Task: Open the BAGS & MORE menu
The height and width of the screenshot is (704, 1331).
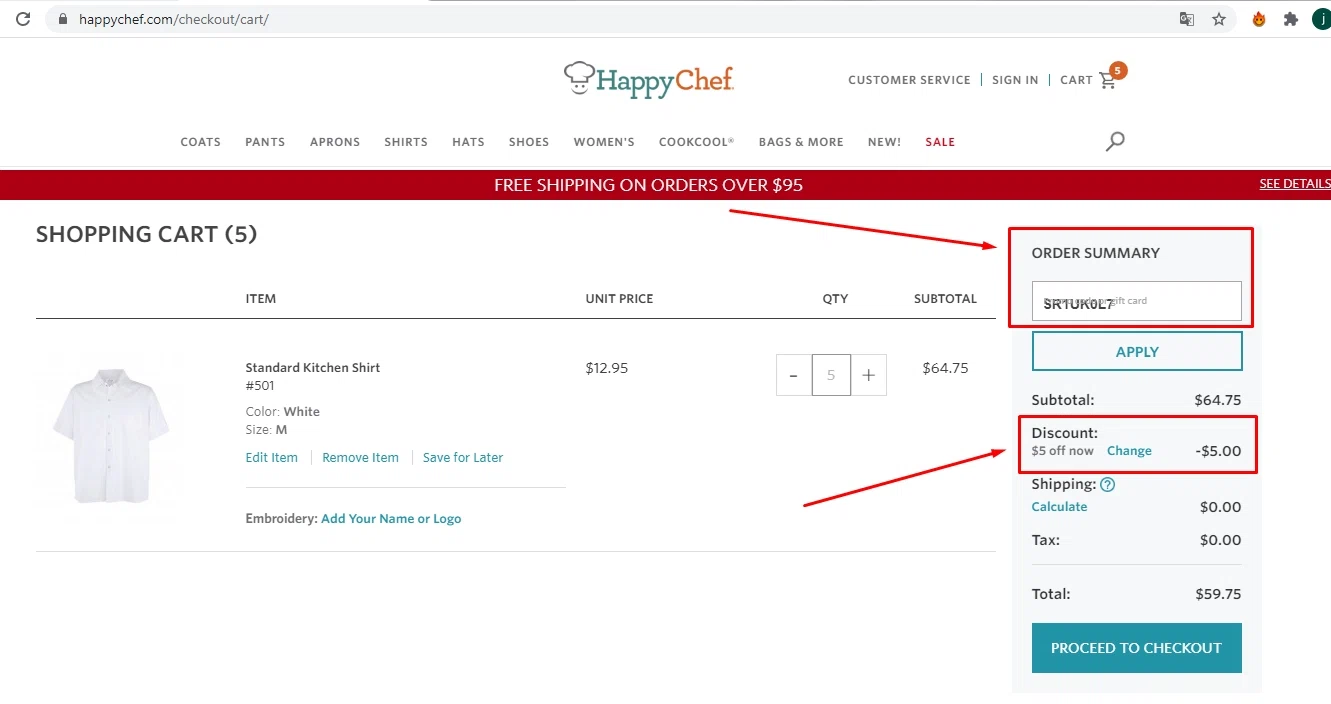Action: point(801,142)
